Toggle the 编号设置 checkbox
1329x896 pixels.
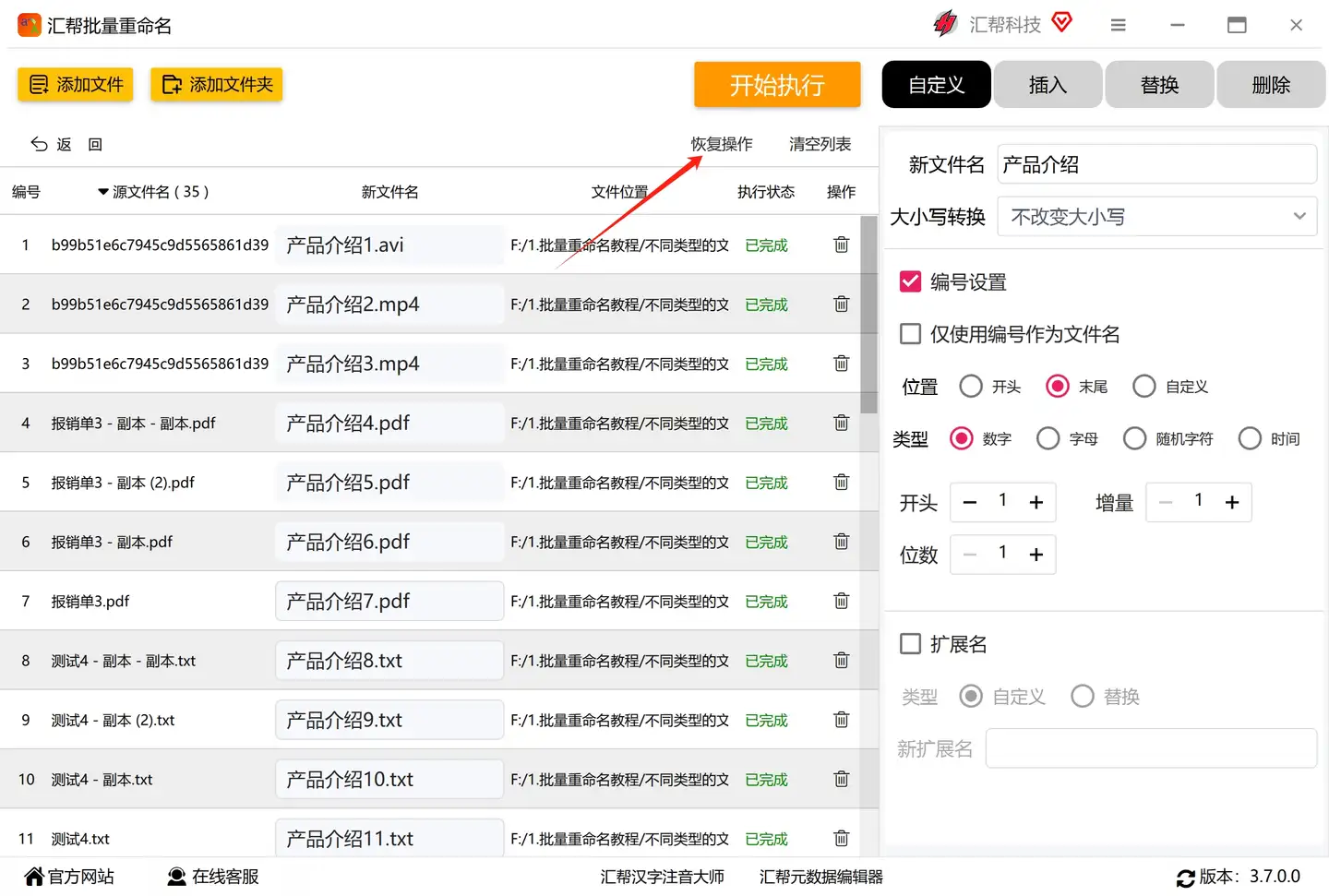coord(910,281)
